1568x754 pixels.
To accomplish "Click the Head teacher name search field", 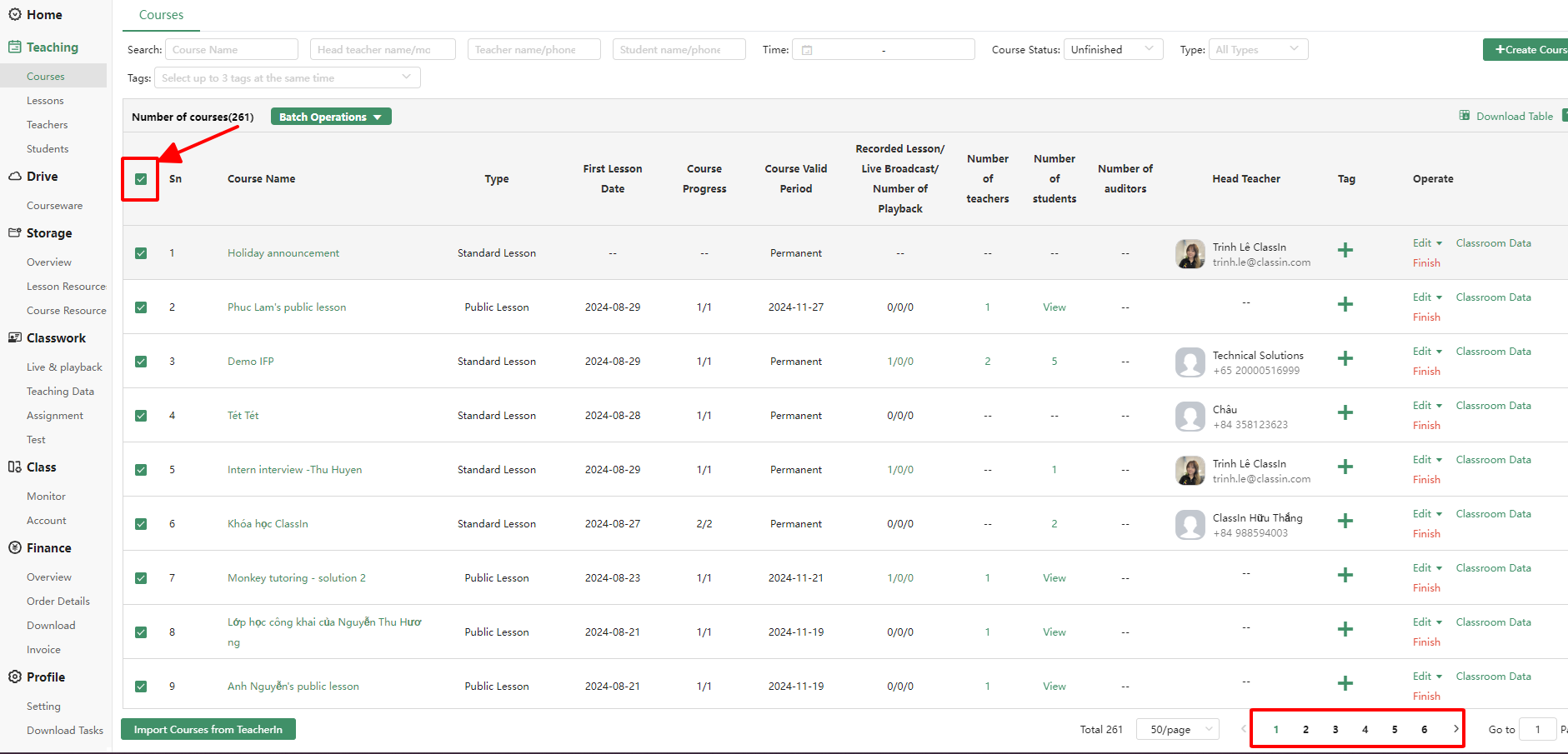I will click(x=383, y=49).
